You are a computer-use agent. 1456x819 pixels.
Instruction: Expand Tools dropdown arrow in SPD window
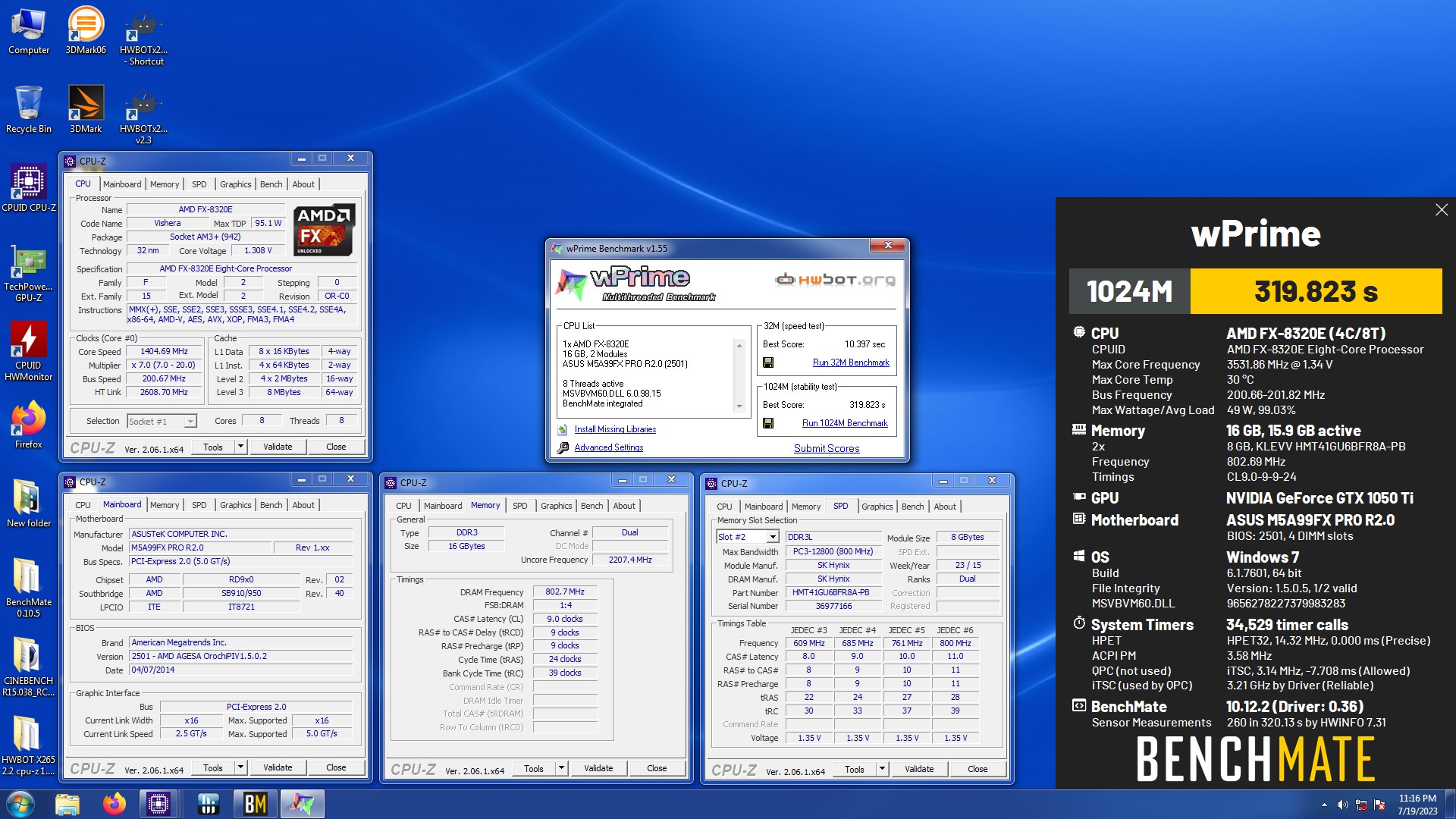click(882, 769)
